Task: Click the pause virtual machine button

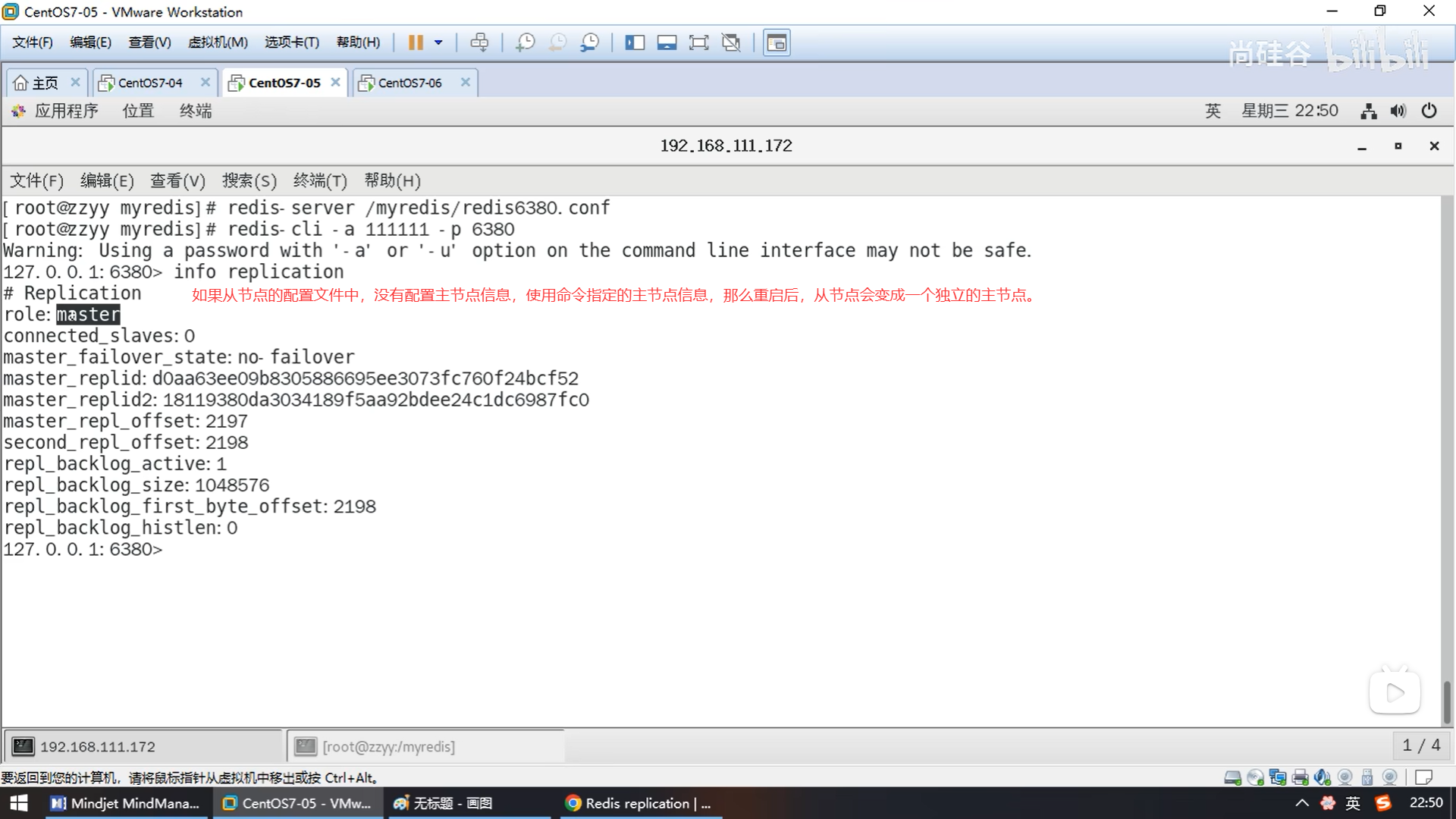Action: click(415, 42)
